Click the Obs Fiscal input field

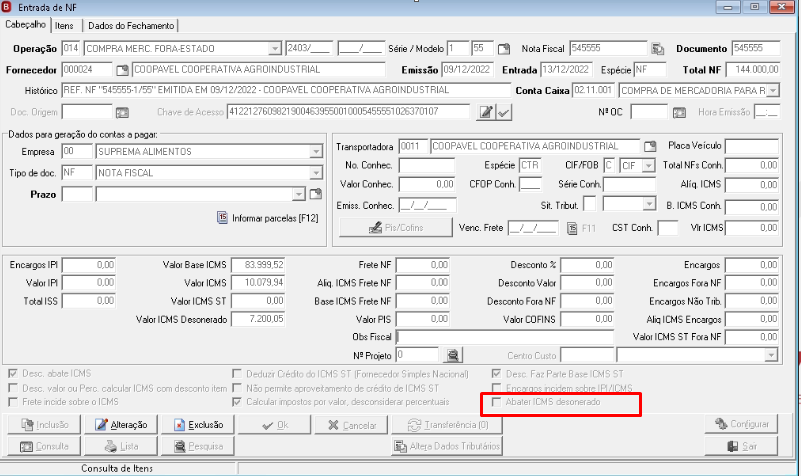(x=505, y=337)
